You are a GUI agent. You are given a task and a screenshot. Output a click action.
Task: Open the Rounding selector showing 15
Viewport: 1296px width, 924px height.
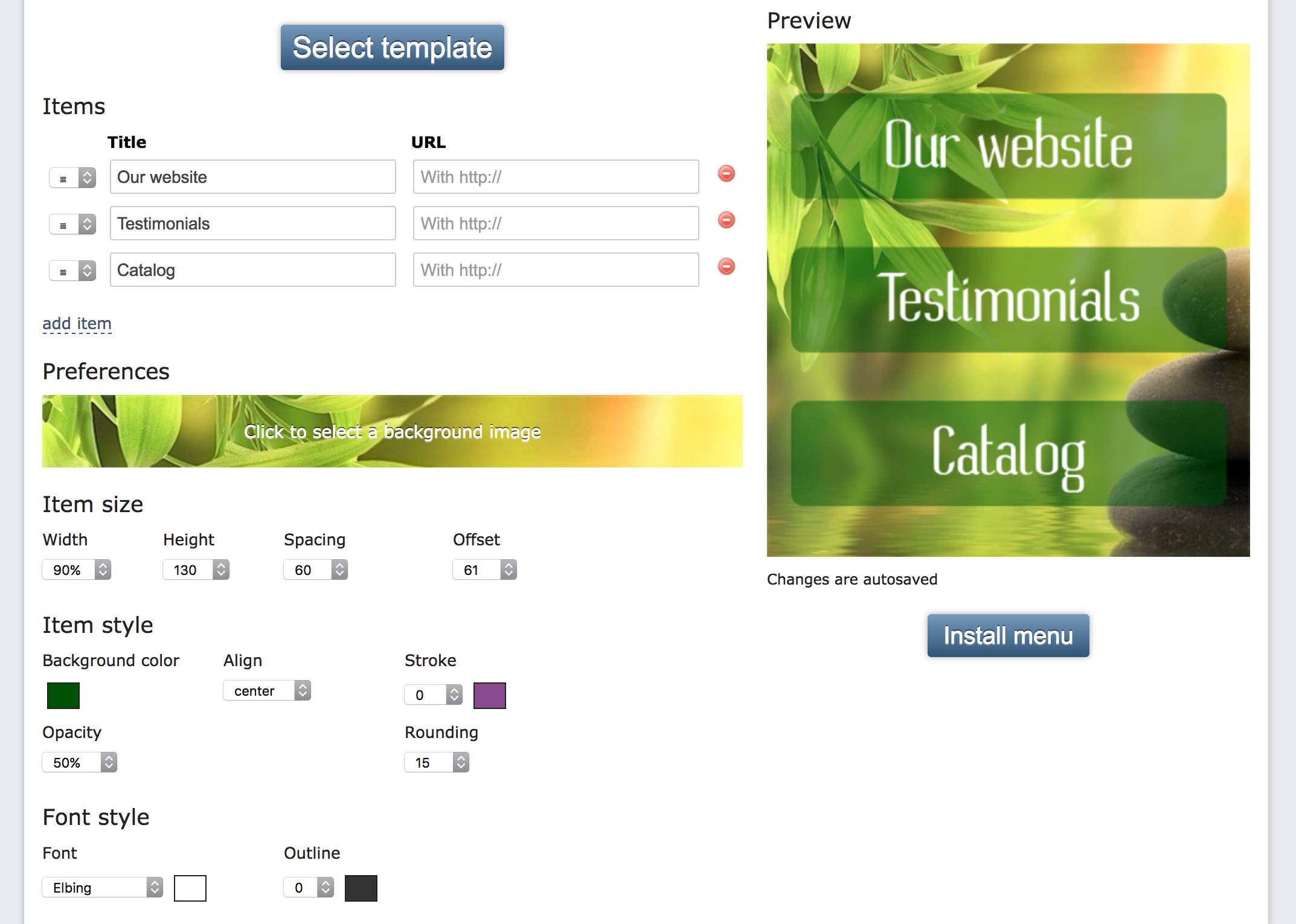[437, 762]
